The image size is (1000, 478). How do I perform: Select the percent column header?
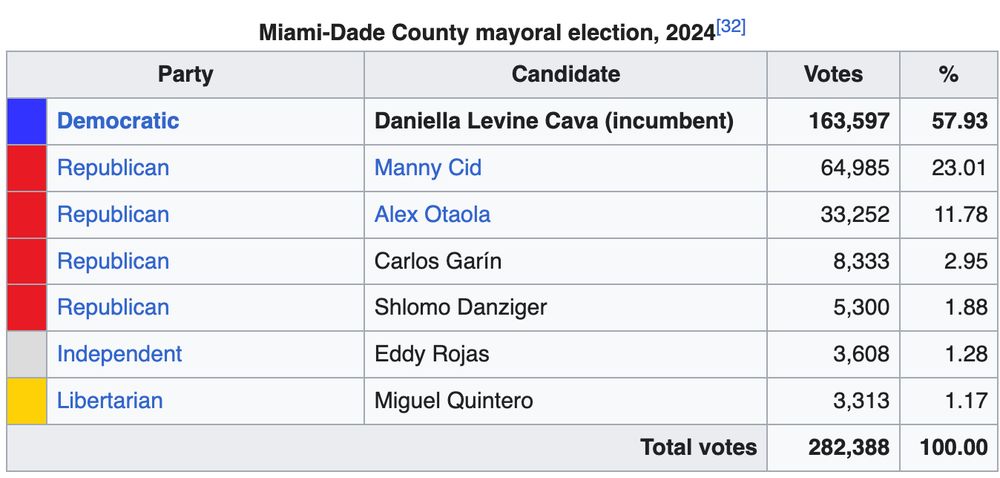[948, 75]
